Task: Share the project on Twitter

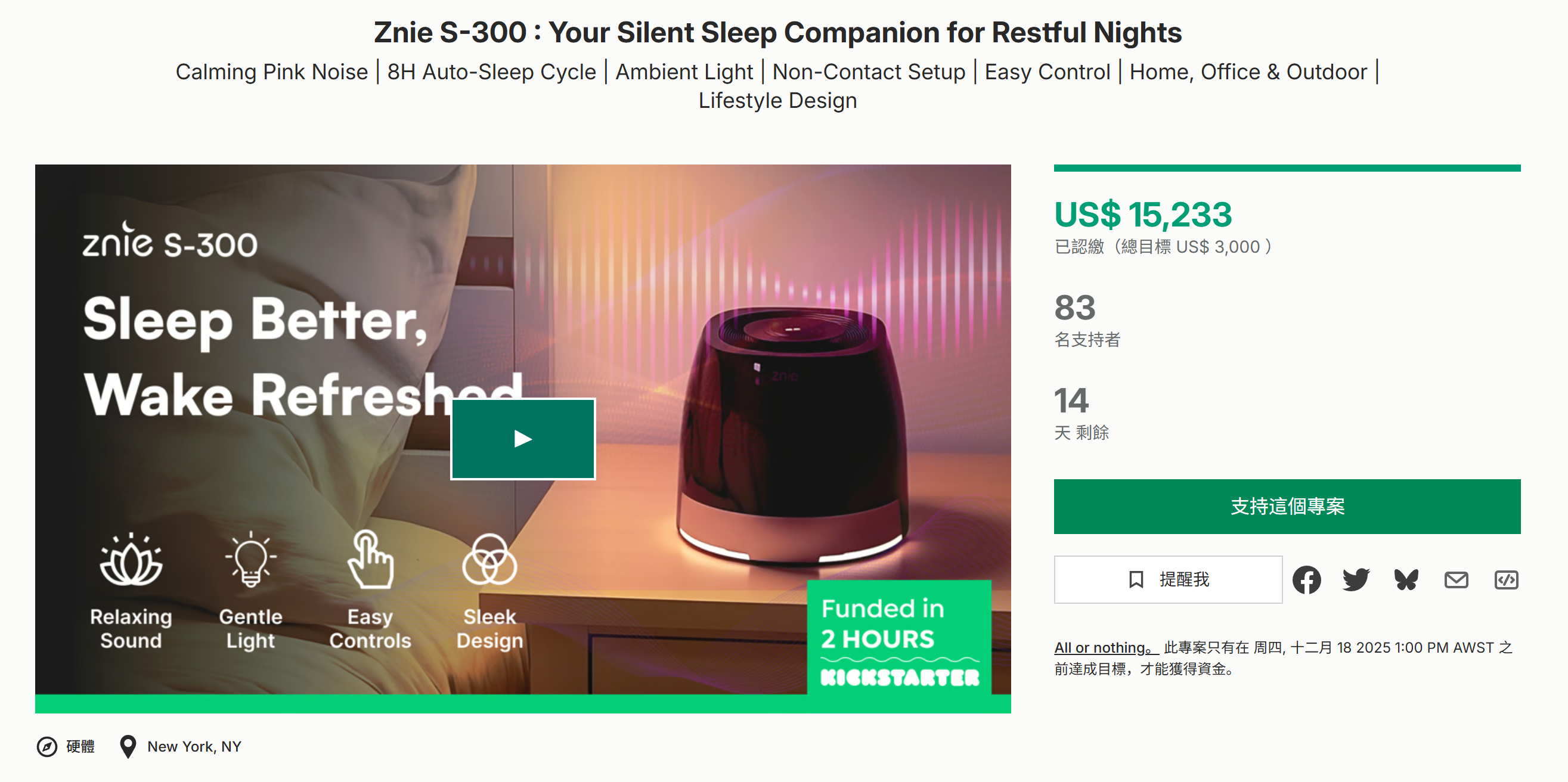Action: tap(1356, 579)
